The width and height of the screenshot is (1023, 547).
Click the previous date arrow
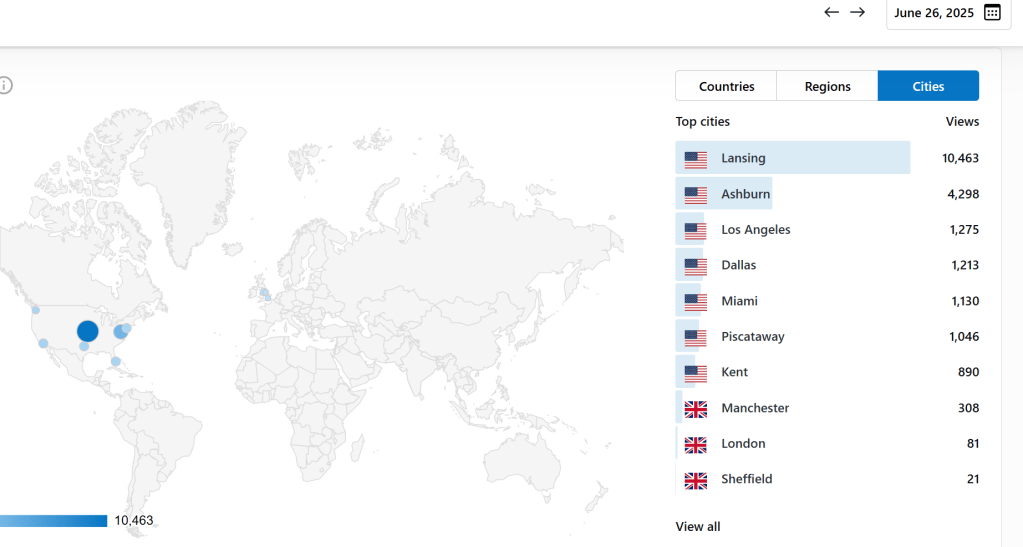pyautogui.click(x=831, y=12)
